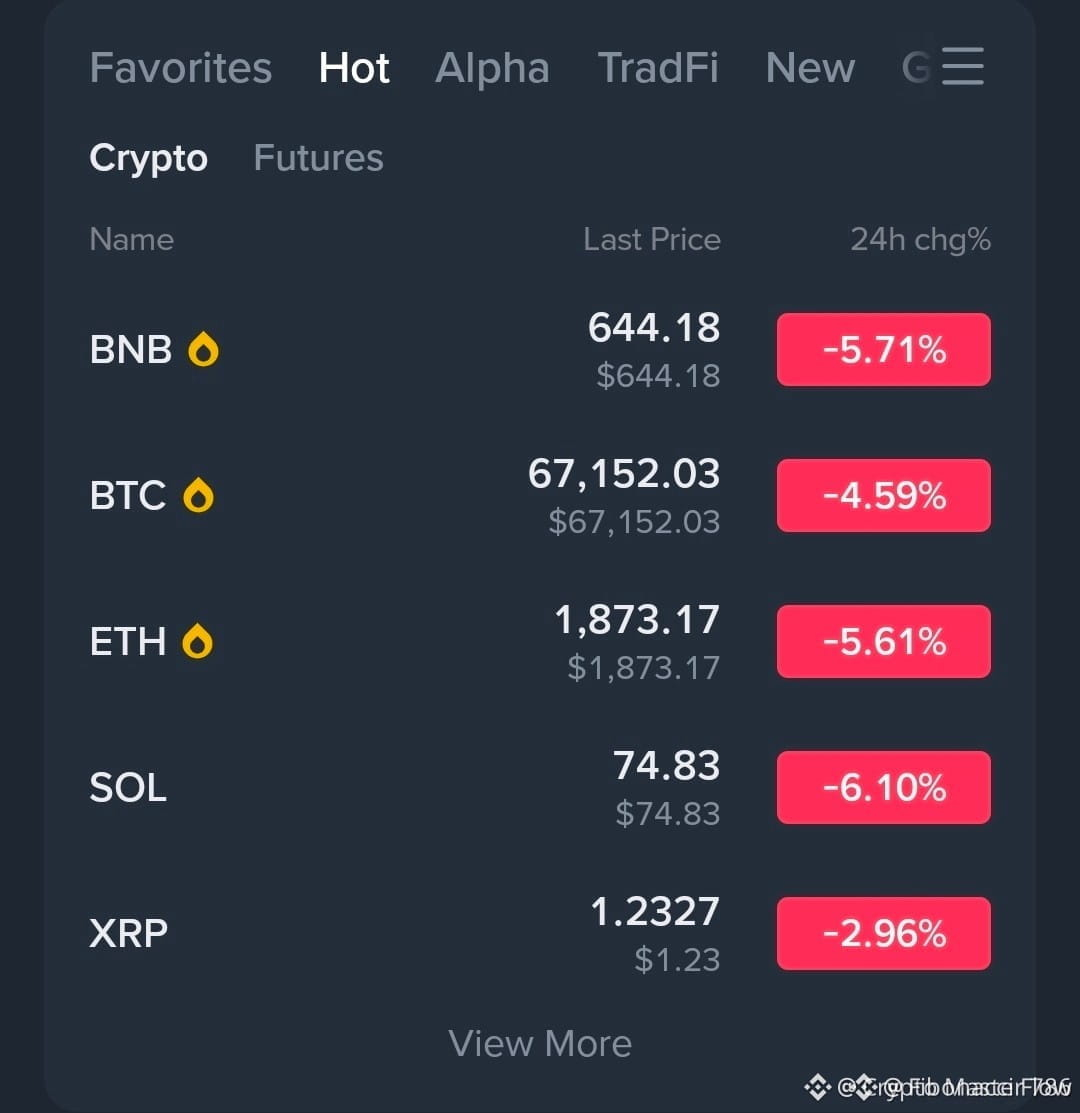This screenshot has width=1080, height=1113.
Task: Tap the BNB -5.71% change badge
Action: (x=883, y=350)
